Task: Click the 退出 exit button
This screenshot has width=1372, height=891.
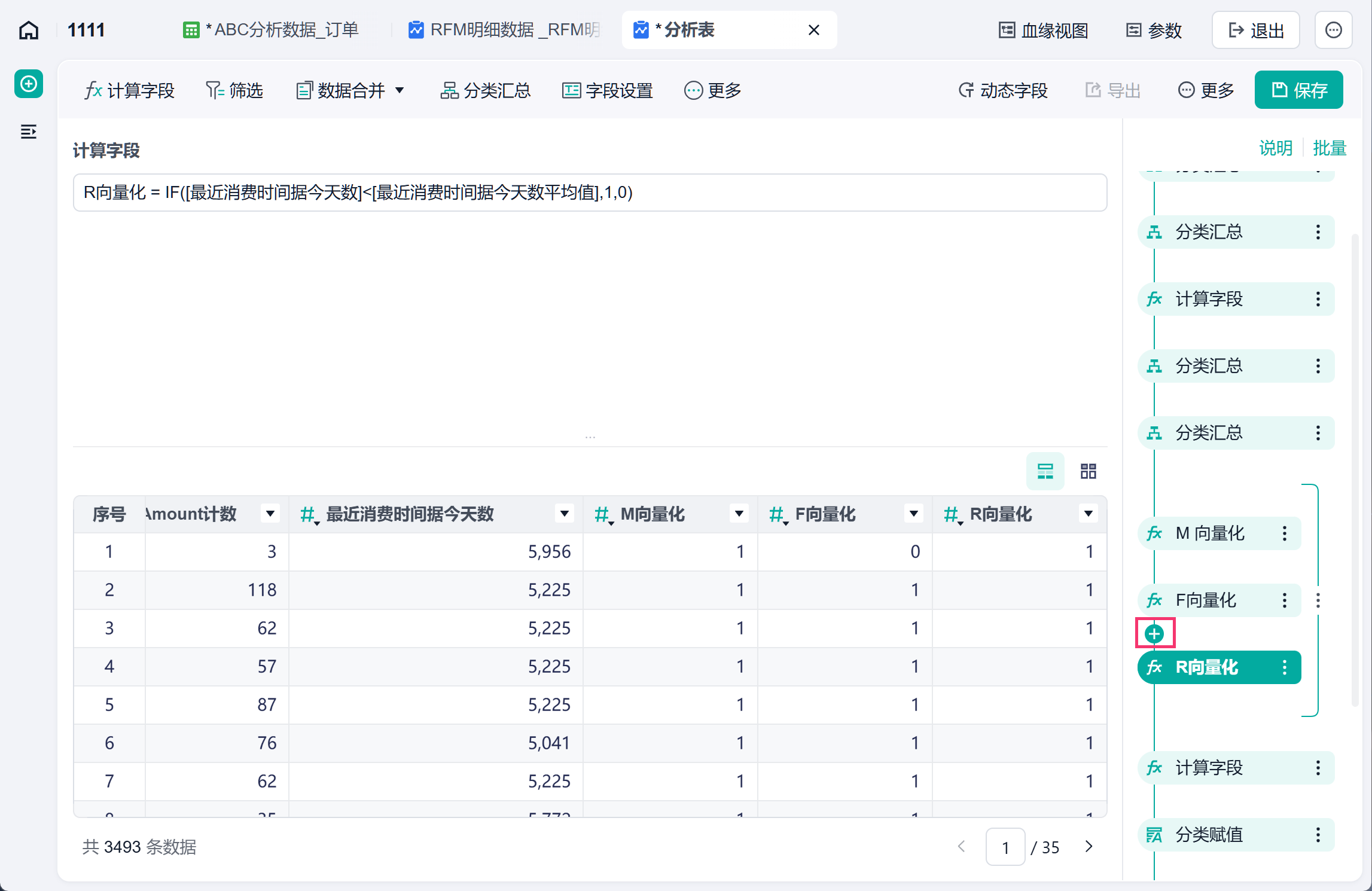Action: click(1256, 30)
